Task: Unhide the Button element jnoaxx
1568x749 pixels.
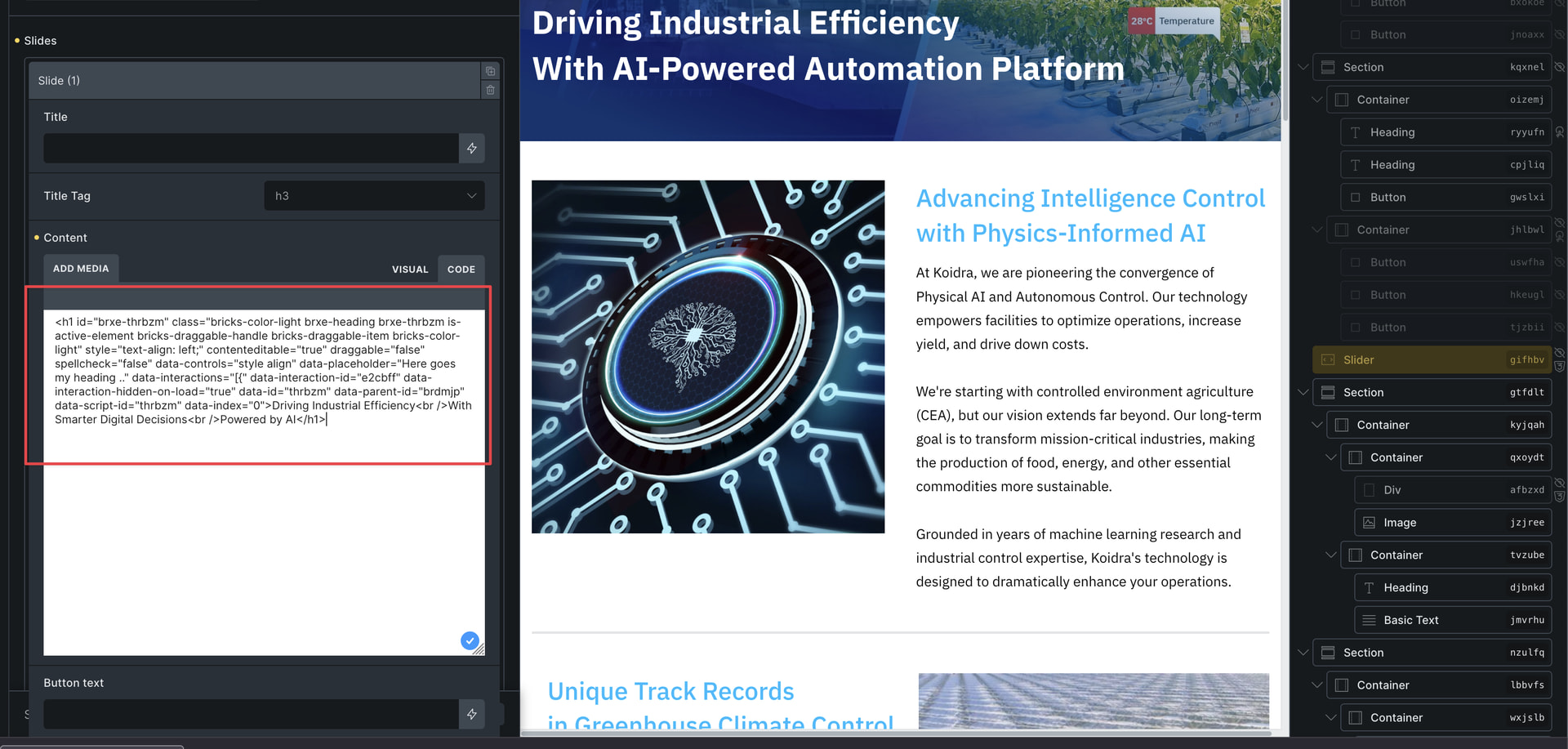Action: 1560,35
